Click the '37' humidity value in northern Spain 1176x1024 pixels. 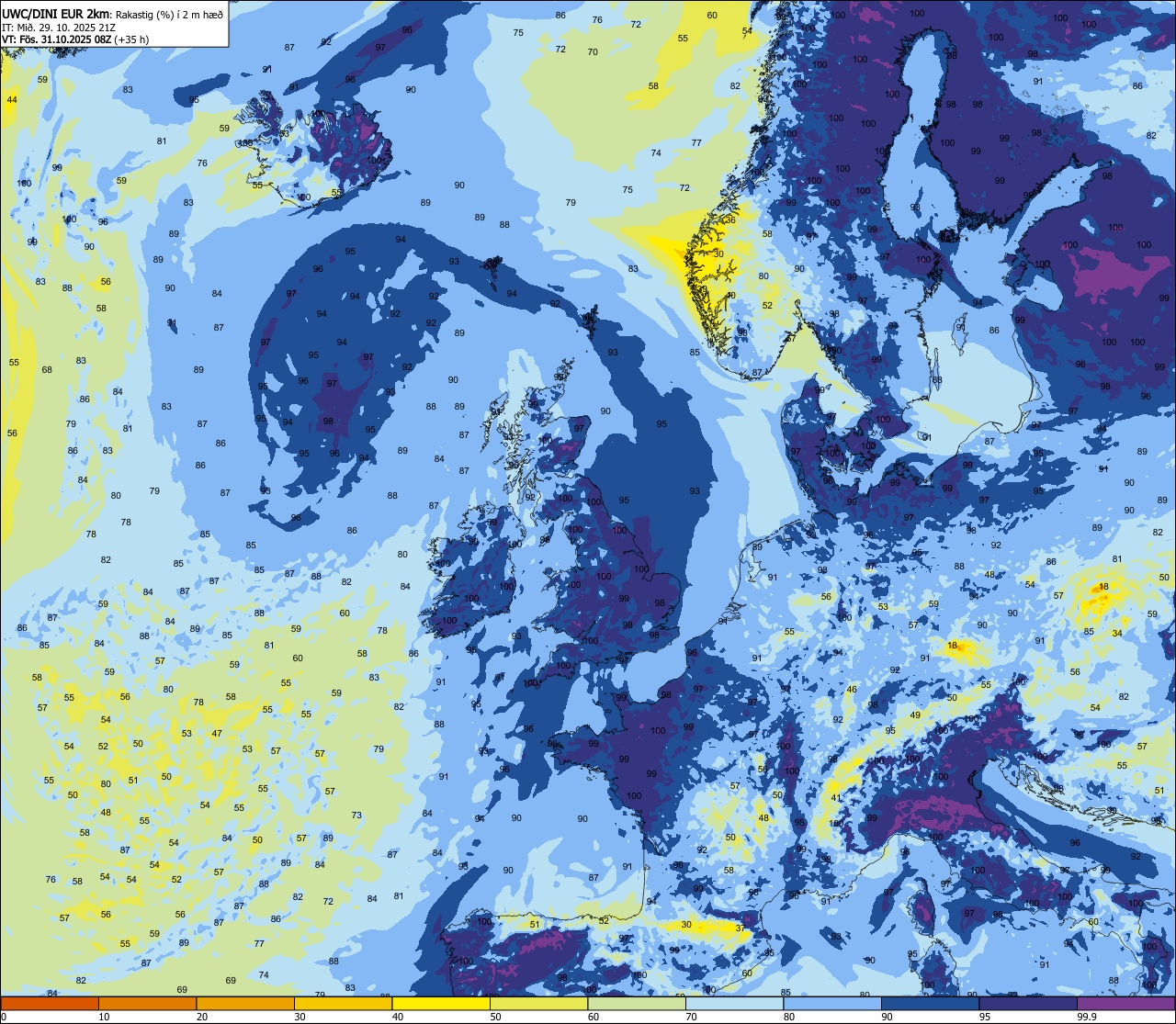click(x=741, y=928)
